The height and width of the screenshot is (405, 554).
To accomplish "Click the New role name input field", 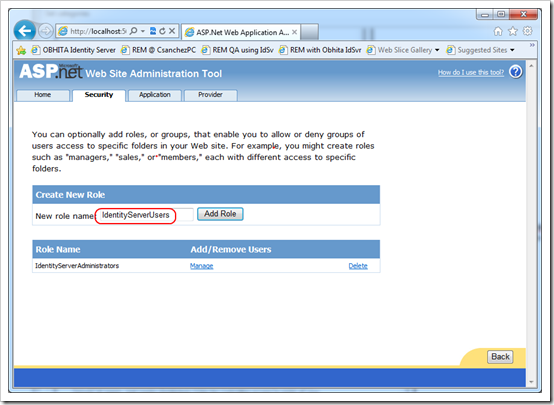I will 146,215.
